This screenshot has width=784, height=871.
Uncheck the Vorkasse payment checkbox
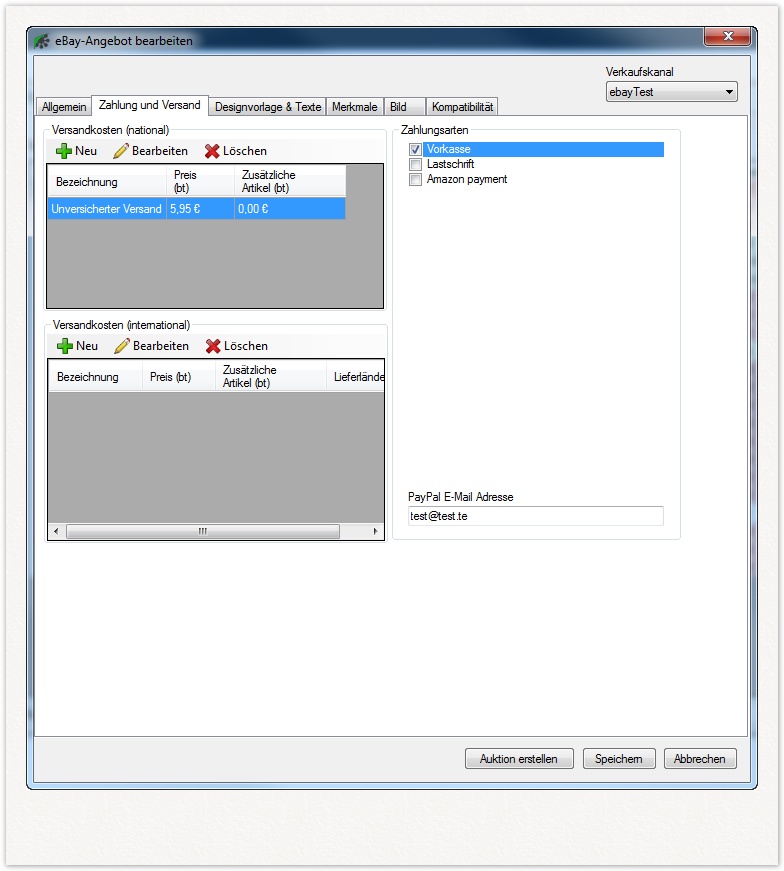click(415, 150)
